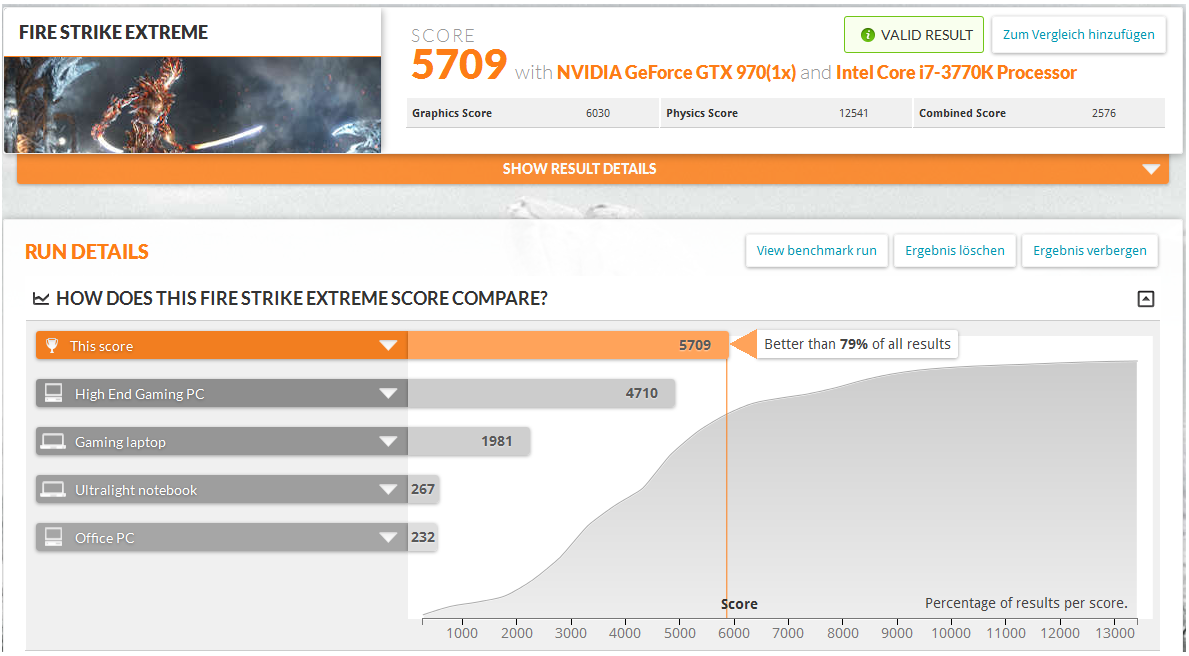The height and width of the screenshot is (656, 1189).
Task: Click the Office PC score 232
Action: (x=423, y=537)
